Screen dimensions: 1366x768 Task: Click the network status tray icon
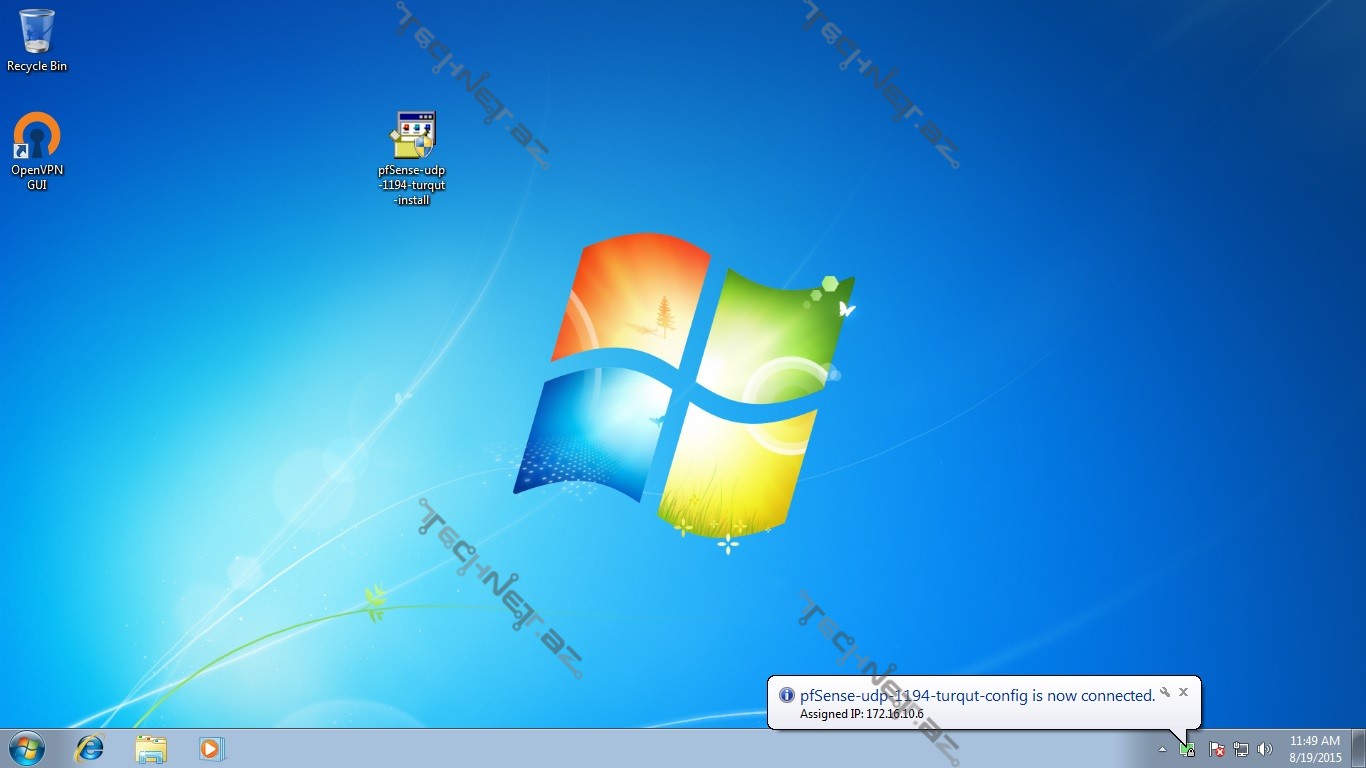1241,749
